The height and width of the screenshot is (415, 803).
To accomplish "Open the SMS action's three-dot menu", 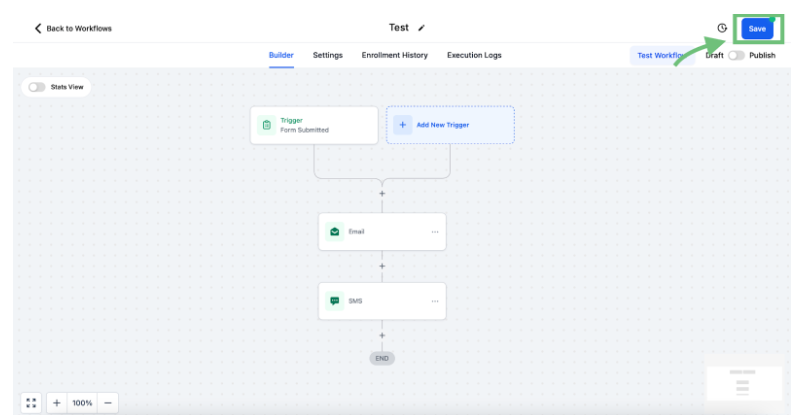I will [x=435, y=301].
